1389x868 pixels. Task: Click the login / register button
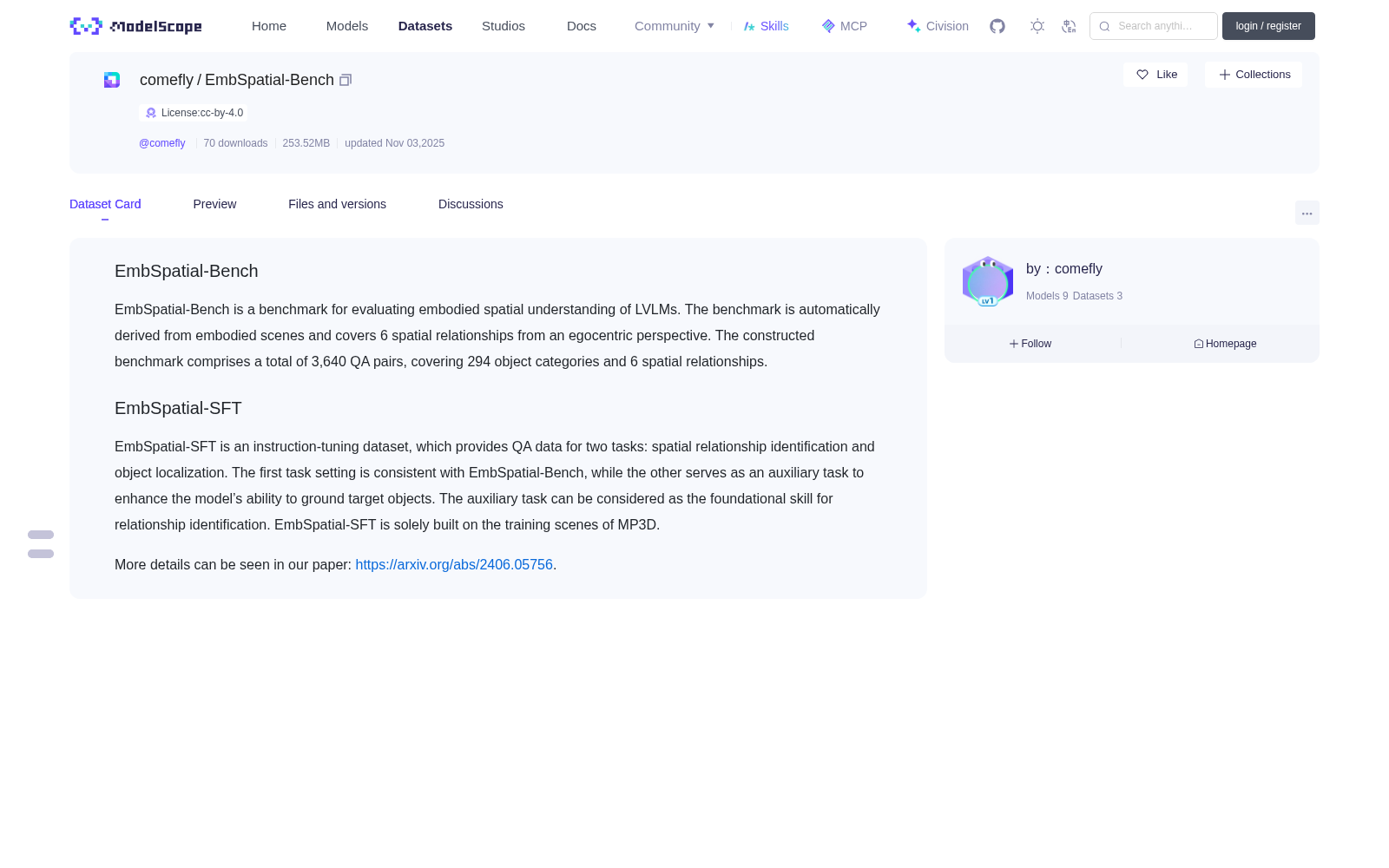[x=1268, y=26]
